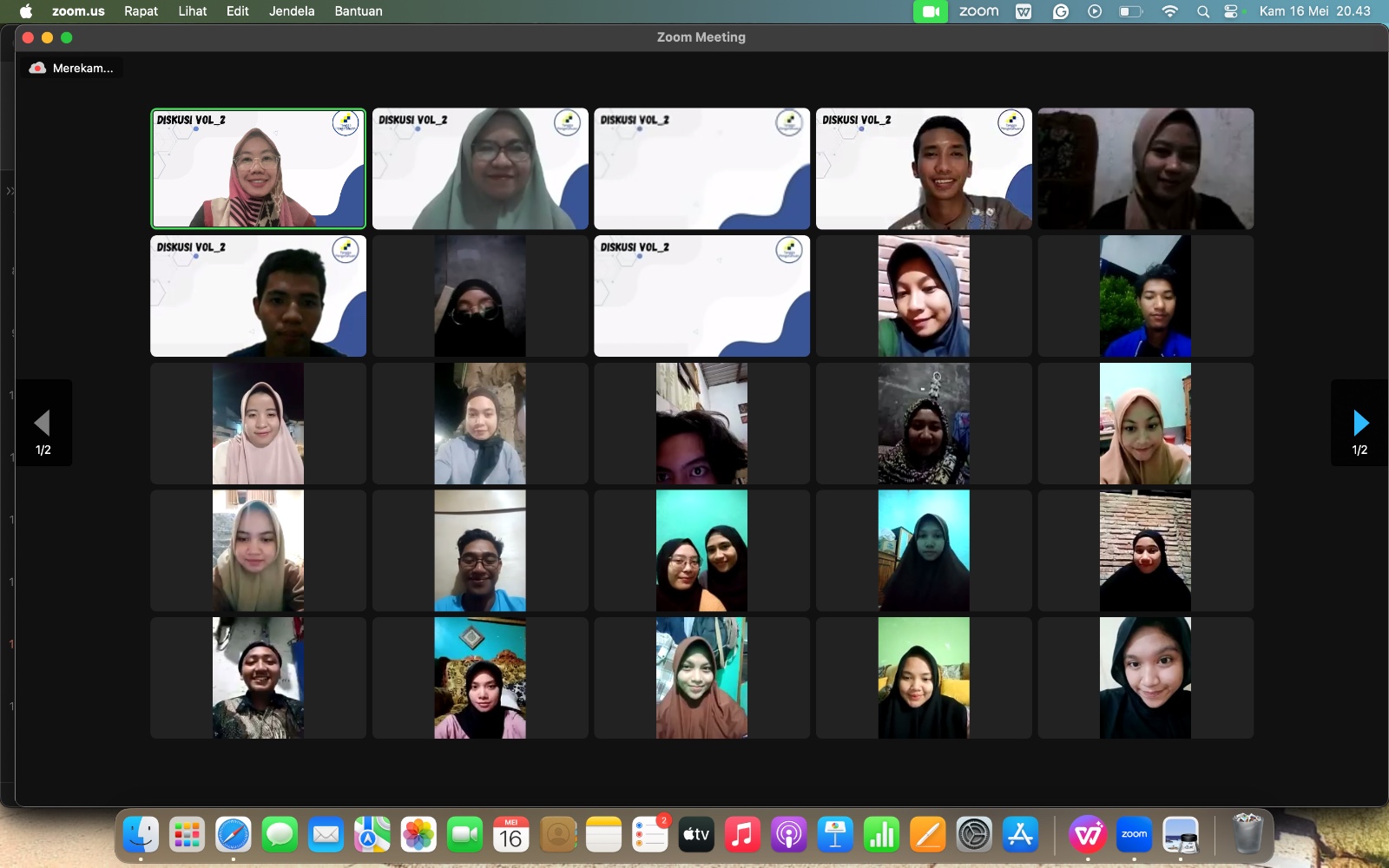Open the Apple menu
The image size is (1389, 868).
[x=25, y=11]
